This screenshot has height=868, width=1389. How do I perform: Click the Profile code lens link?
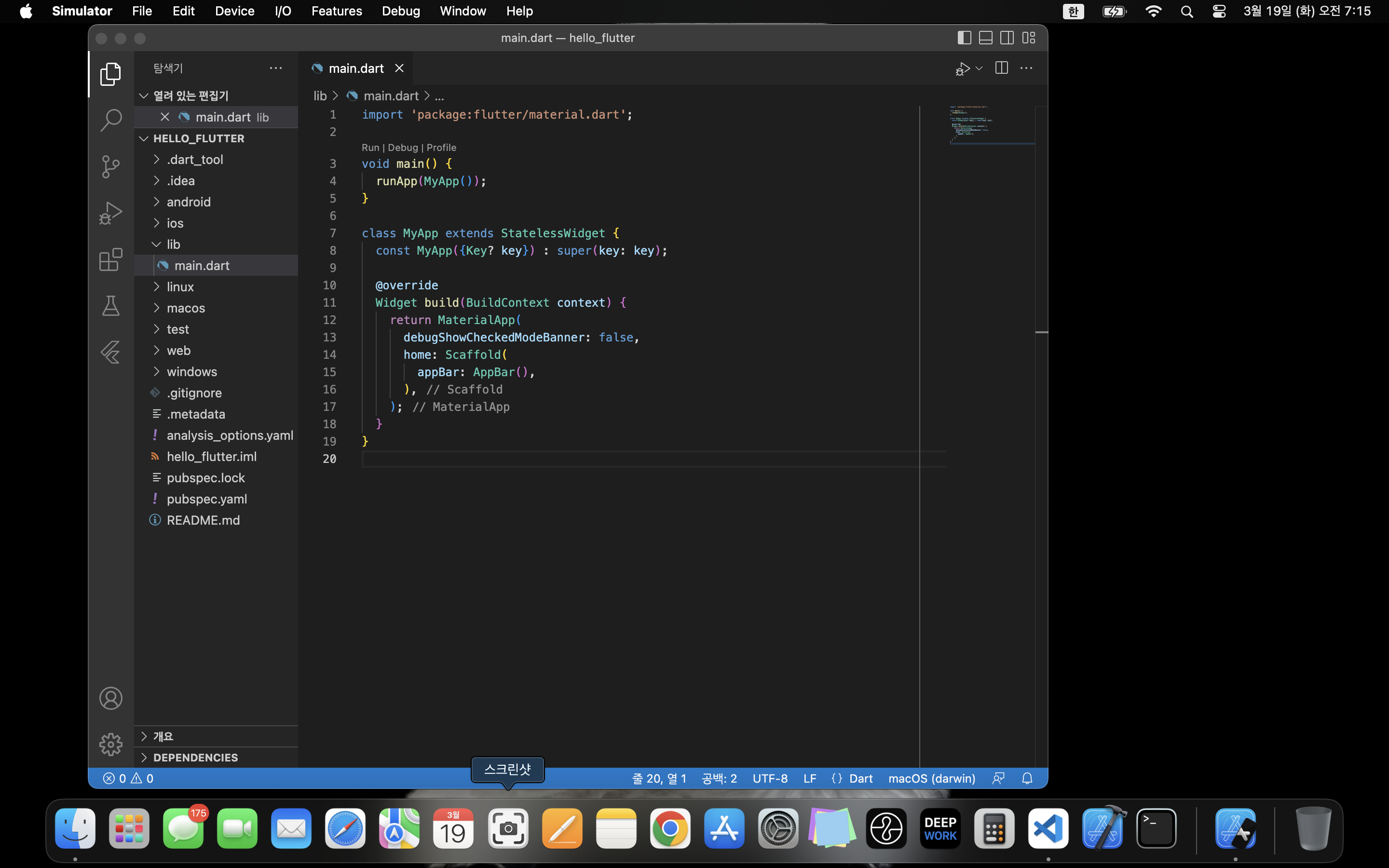(441, 148)
